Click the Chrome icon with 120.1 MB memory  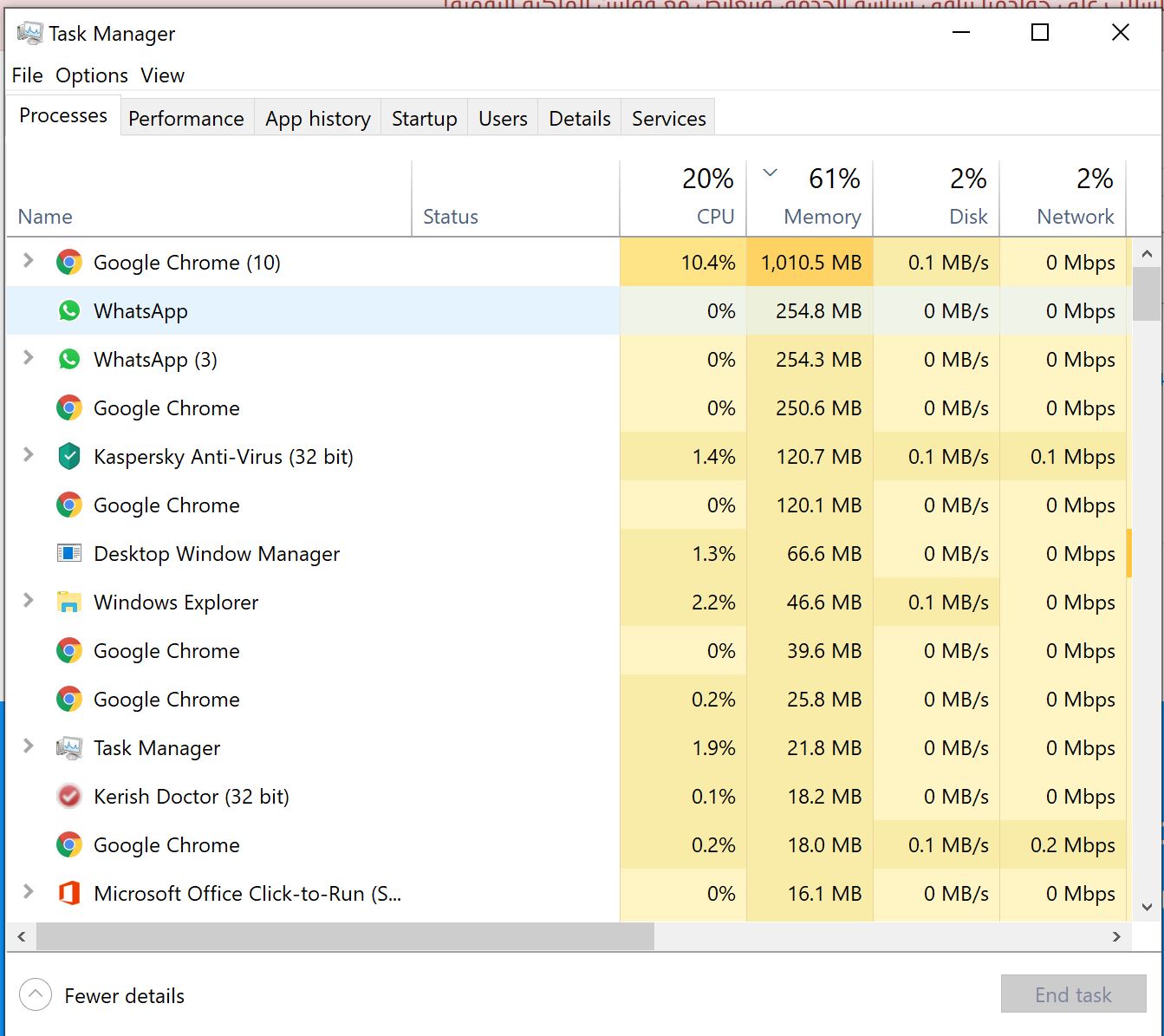tap(69, 505)
